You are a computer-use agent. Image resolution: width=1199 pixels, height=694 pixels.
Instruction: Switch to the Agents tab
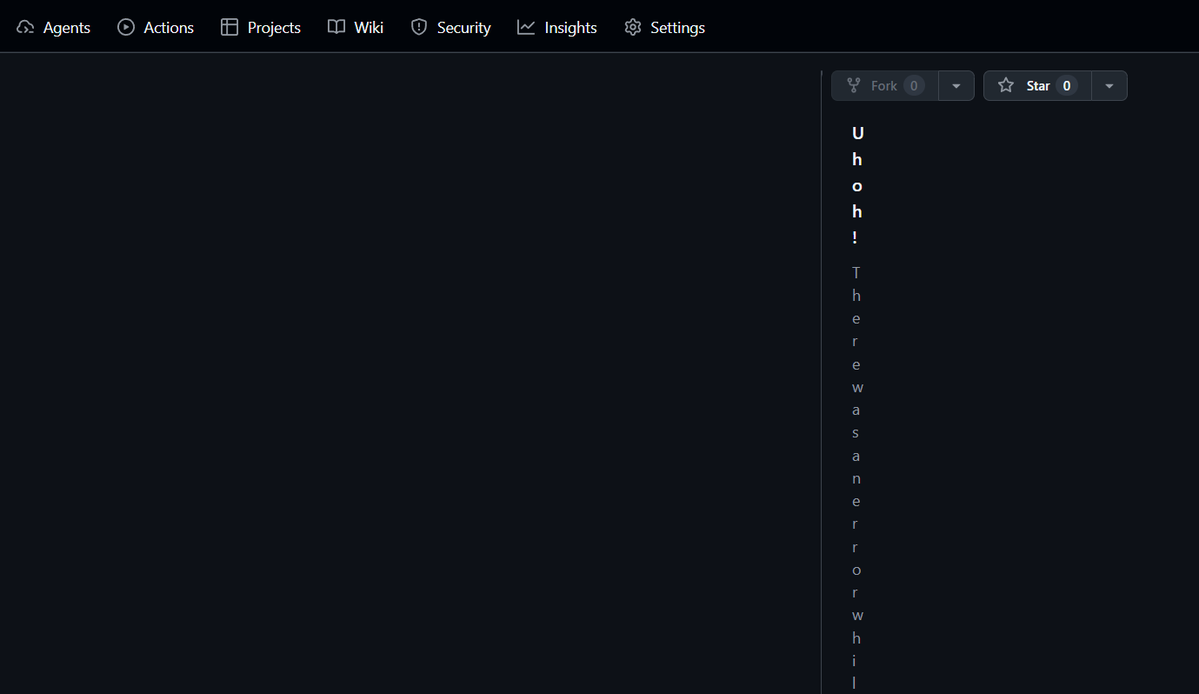tap(66, 27)
